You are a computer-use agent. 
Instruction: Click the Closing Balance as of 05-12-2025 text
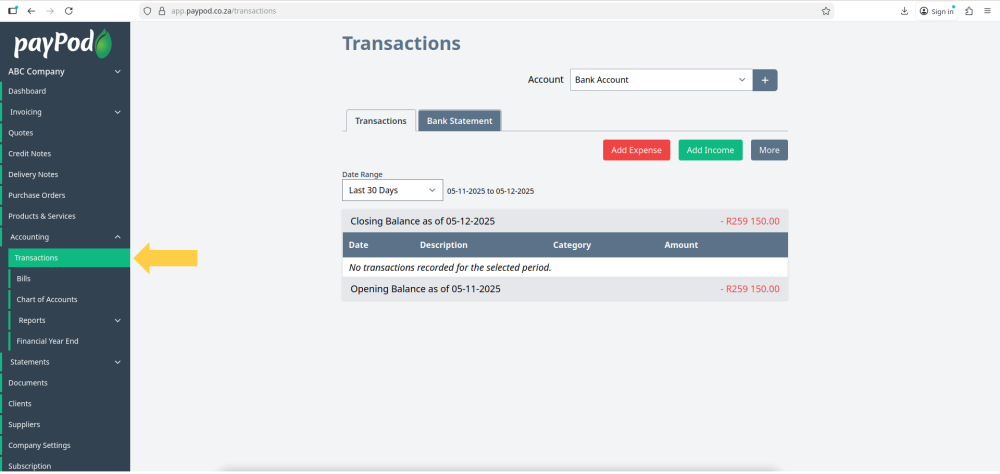423,221
